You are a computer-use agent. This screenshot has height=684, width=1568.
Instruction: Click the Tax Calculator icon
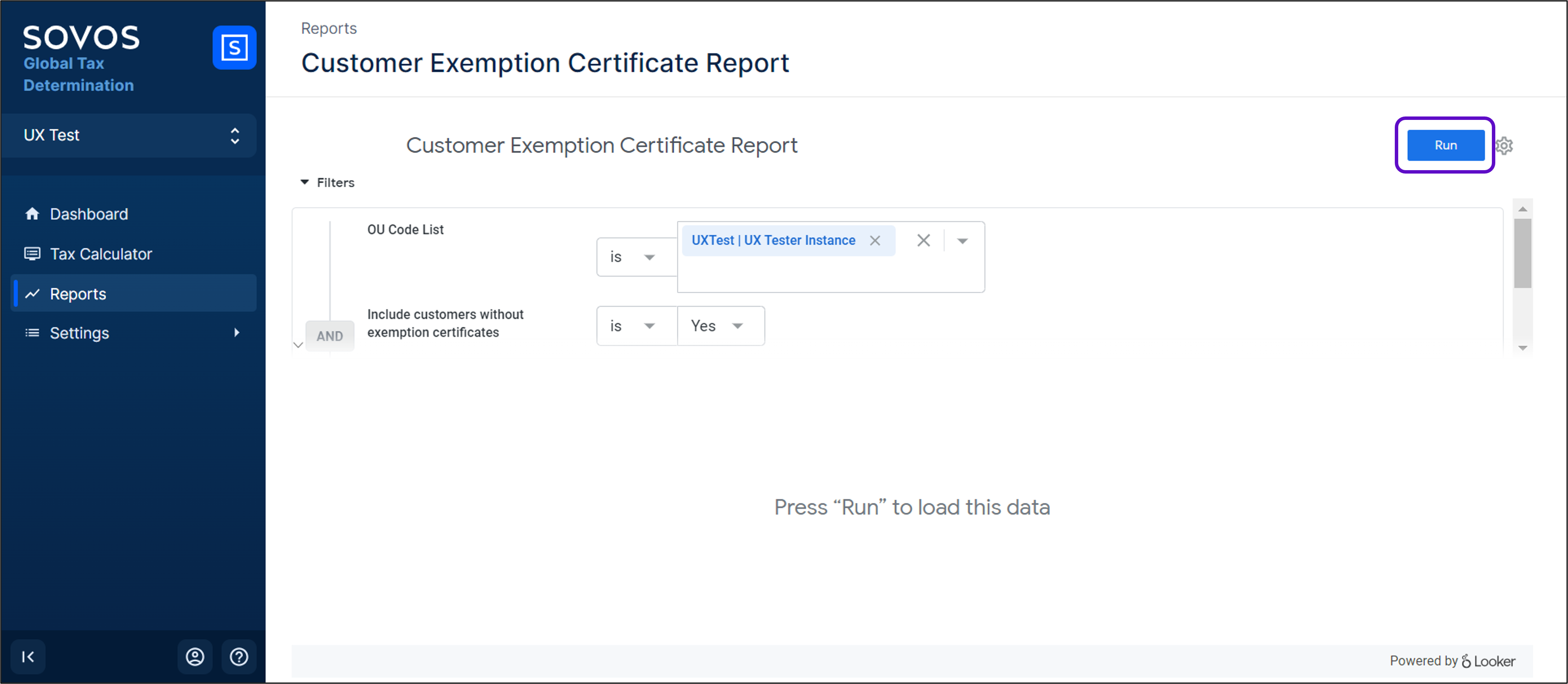(32, 254)
